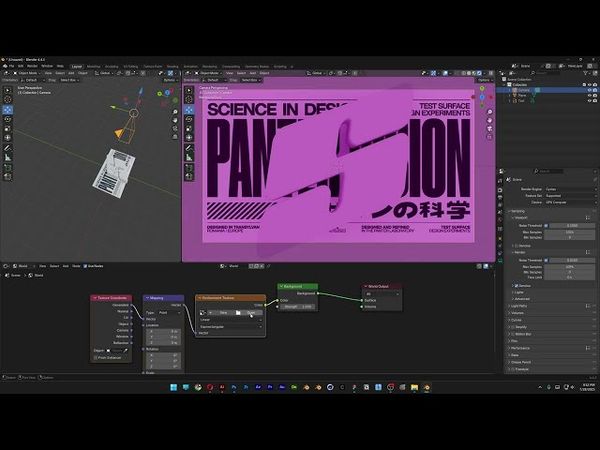Toggle Collection visibility eye in outliner
Viewport: 600px width, 450px height.
589,85
